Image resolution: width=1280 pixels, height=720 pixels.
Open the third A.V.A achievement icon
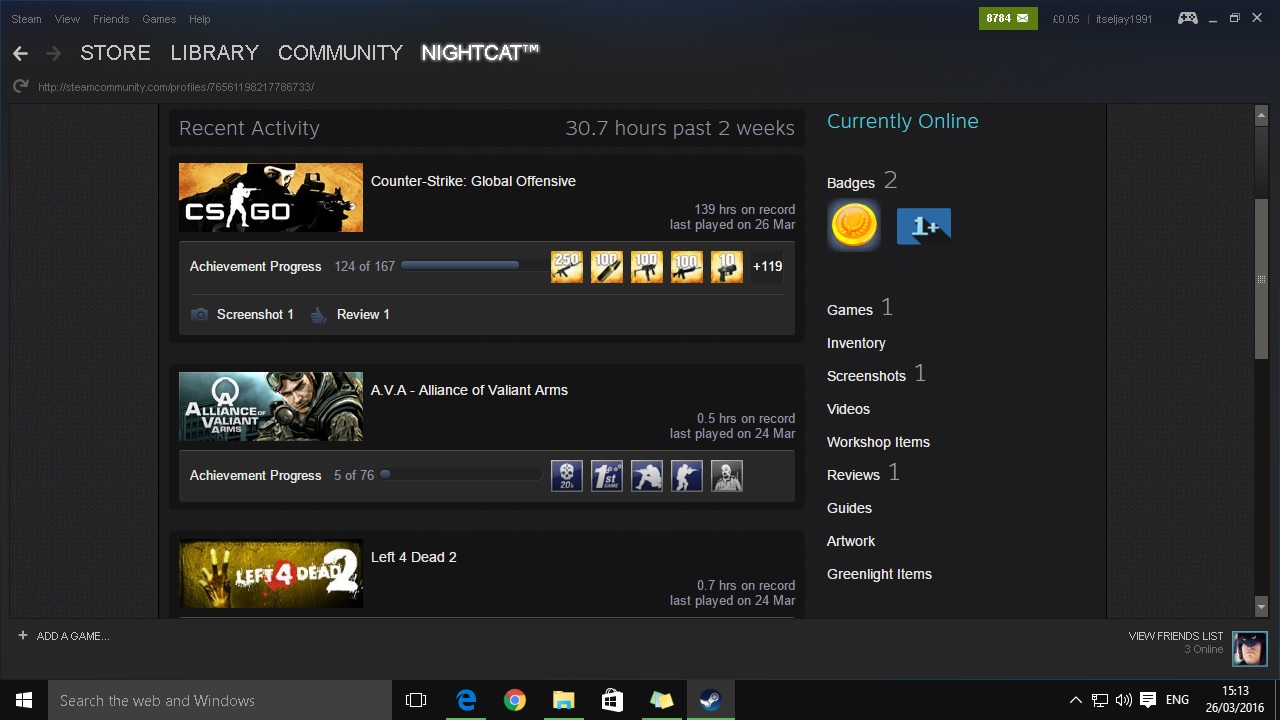[647, 476]
